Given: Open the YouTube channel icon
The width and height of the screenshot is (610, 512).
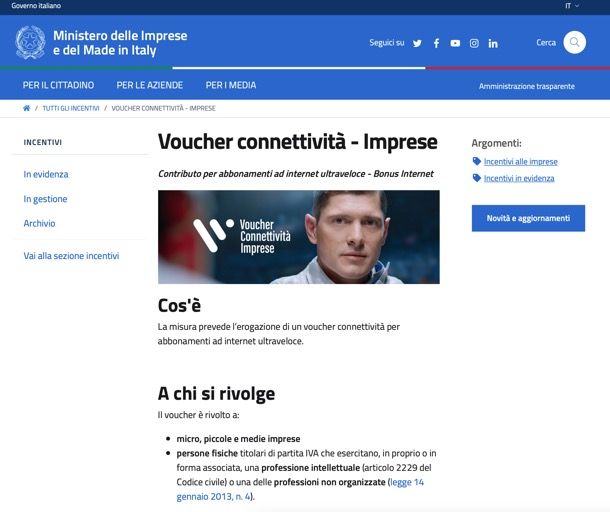Looking at the screenshot, I should [455, 43].
